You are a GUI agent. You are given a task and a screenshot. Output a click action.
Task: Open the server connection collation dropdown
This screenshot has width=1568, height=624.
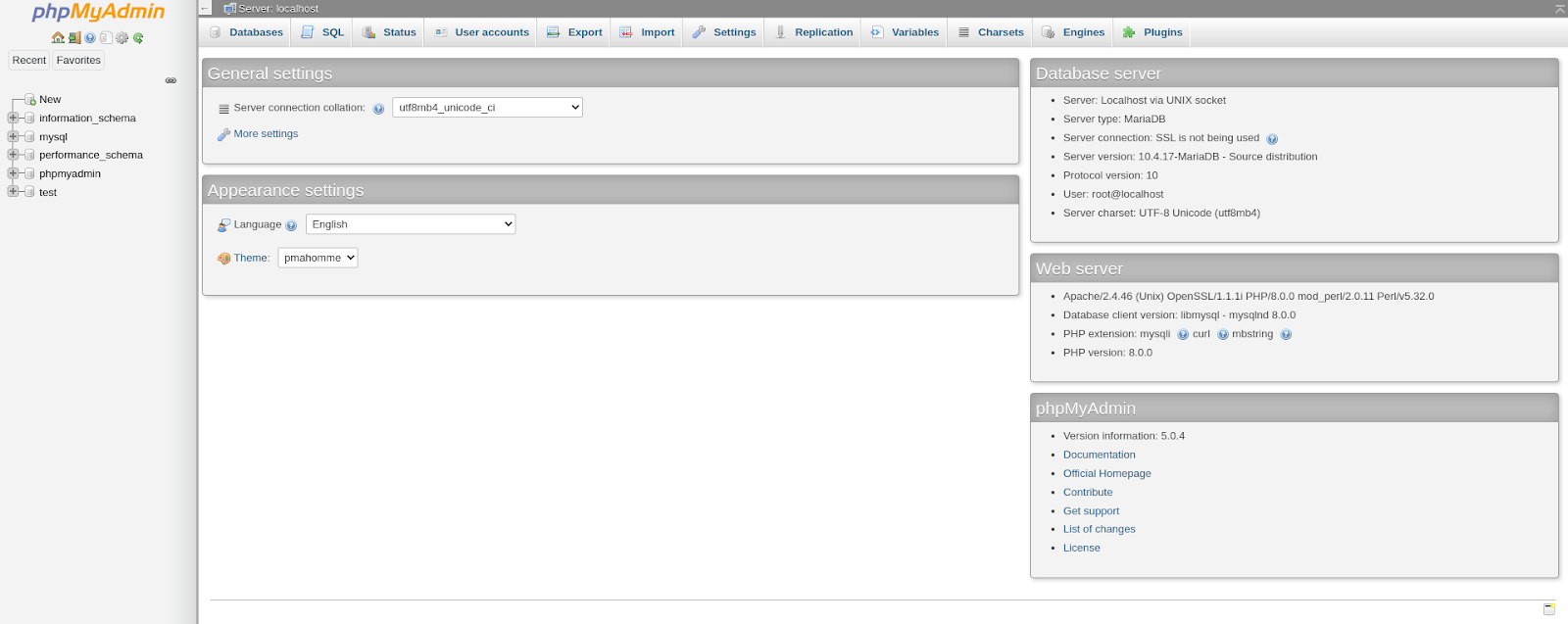[487, 108]
